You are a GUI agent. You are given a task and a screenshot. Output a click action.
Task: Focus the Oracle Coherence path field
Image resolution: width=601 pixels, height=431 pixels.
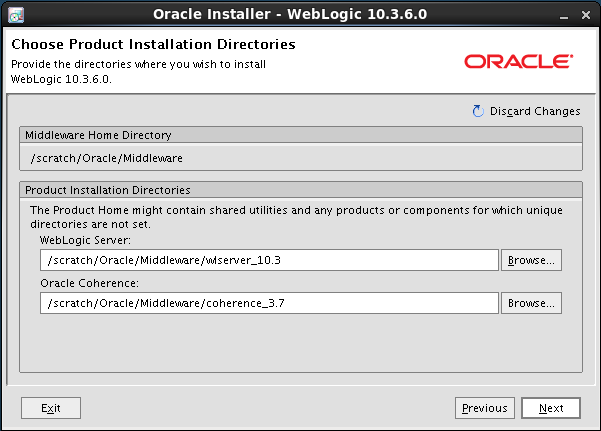(x=269, y=303)
